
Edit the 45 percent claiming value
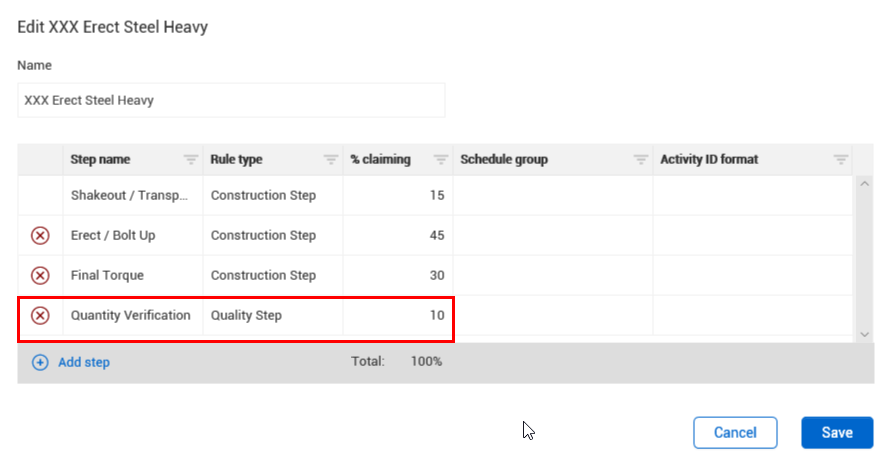[x=400, y=236]
